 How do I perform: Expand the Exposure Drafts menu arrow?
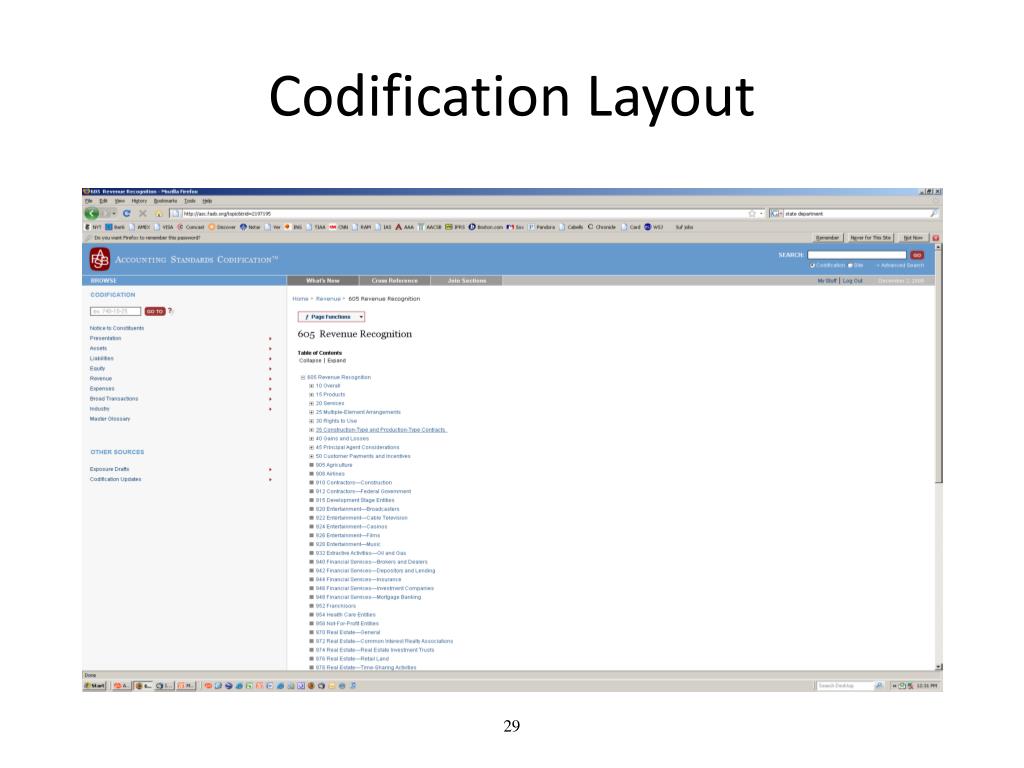(270, 470)
